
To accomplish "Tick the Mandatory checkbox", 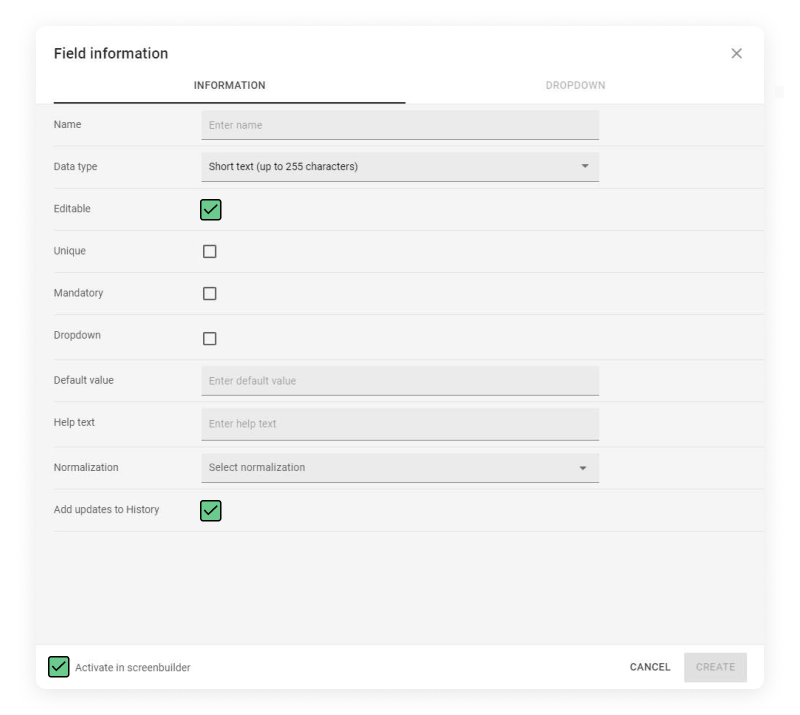I will pos(210,293).
